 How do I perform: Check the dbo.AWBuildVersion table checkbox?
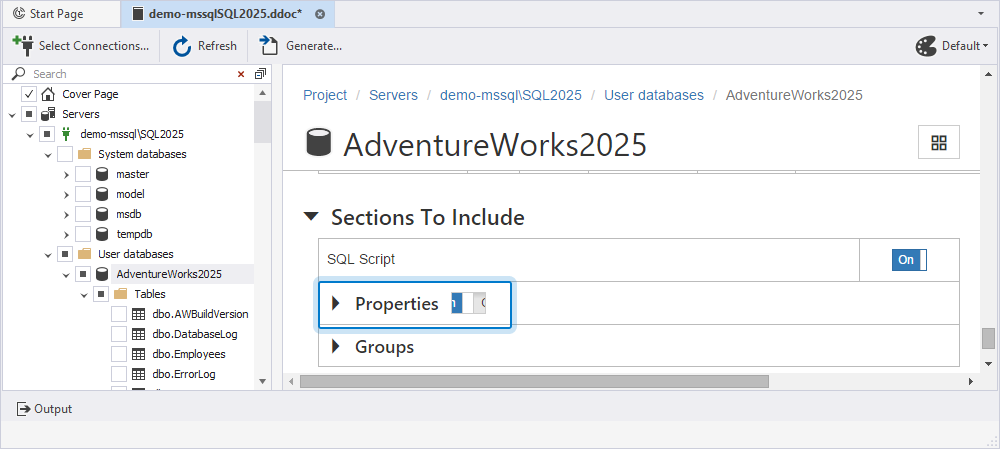click(119, 314)
